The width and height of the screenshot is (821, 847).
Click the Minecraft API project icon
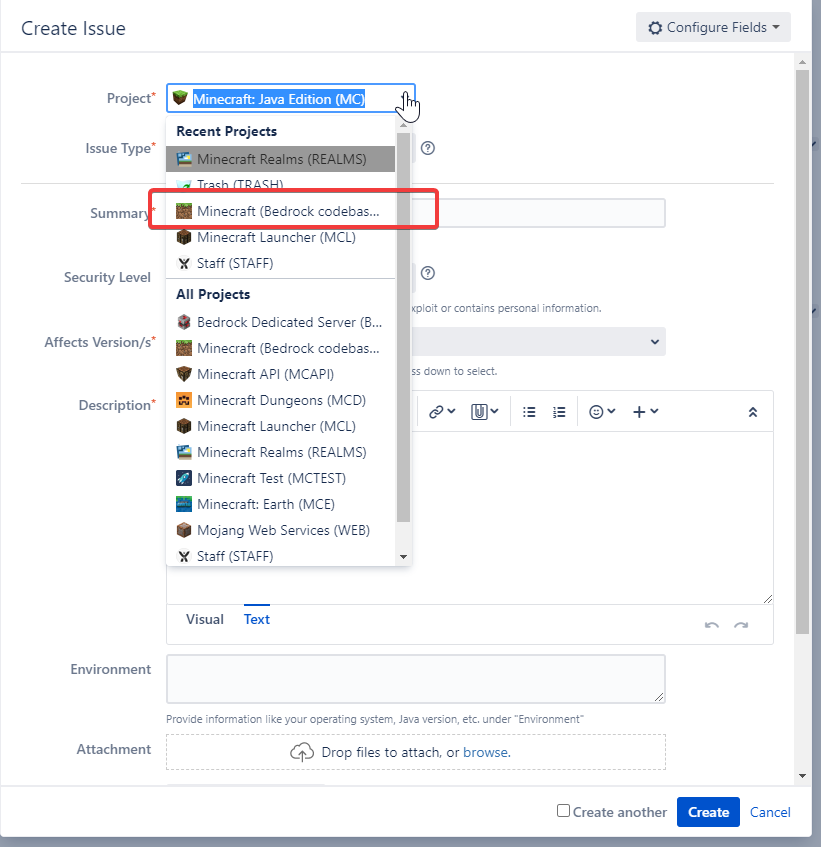coord(184,374)
